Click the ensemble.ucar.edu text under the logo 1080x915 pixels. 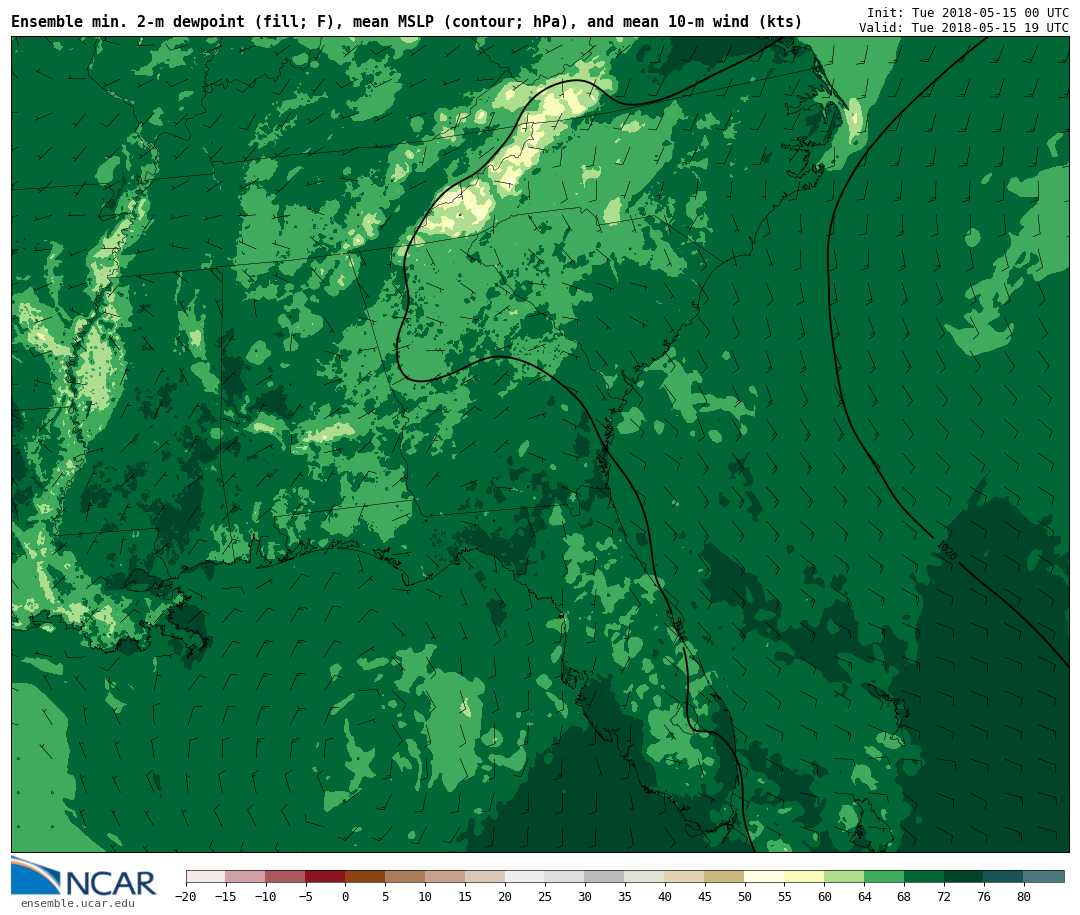click(x=78, y=903)
